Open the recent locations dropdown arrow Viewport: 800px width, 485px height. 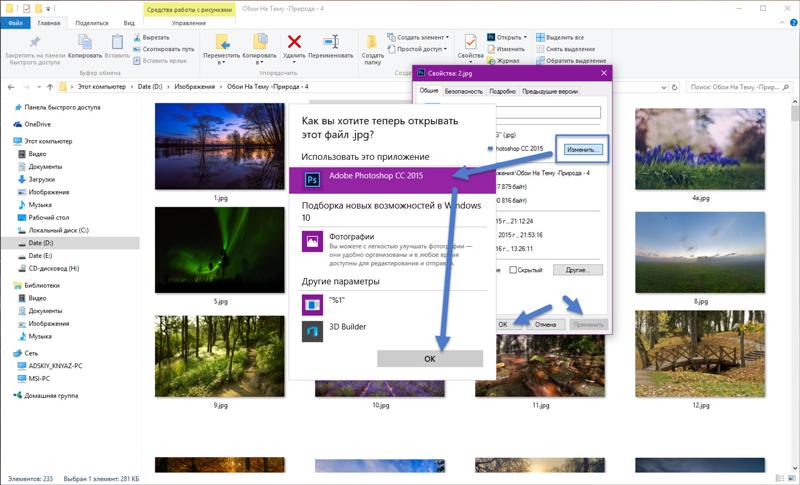[39, 87]
